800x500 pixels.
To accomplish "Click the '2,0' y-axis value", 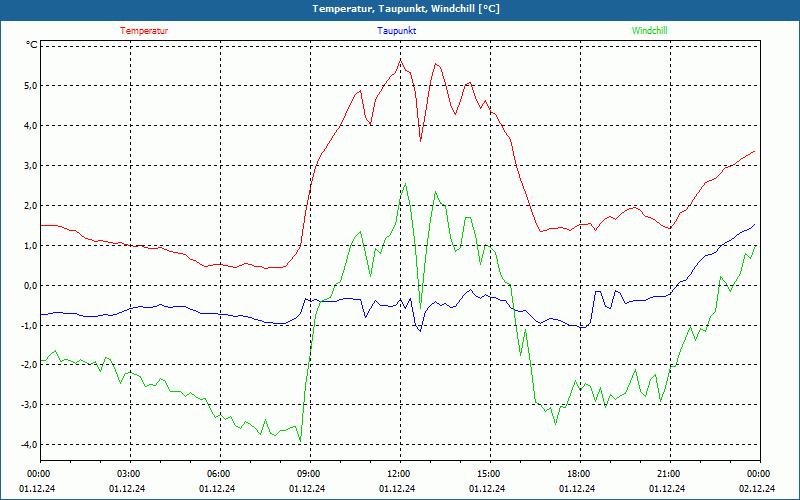I will pos(31,205).
